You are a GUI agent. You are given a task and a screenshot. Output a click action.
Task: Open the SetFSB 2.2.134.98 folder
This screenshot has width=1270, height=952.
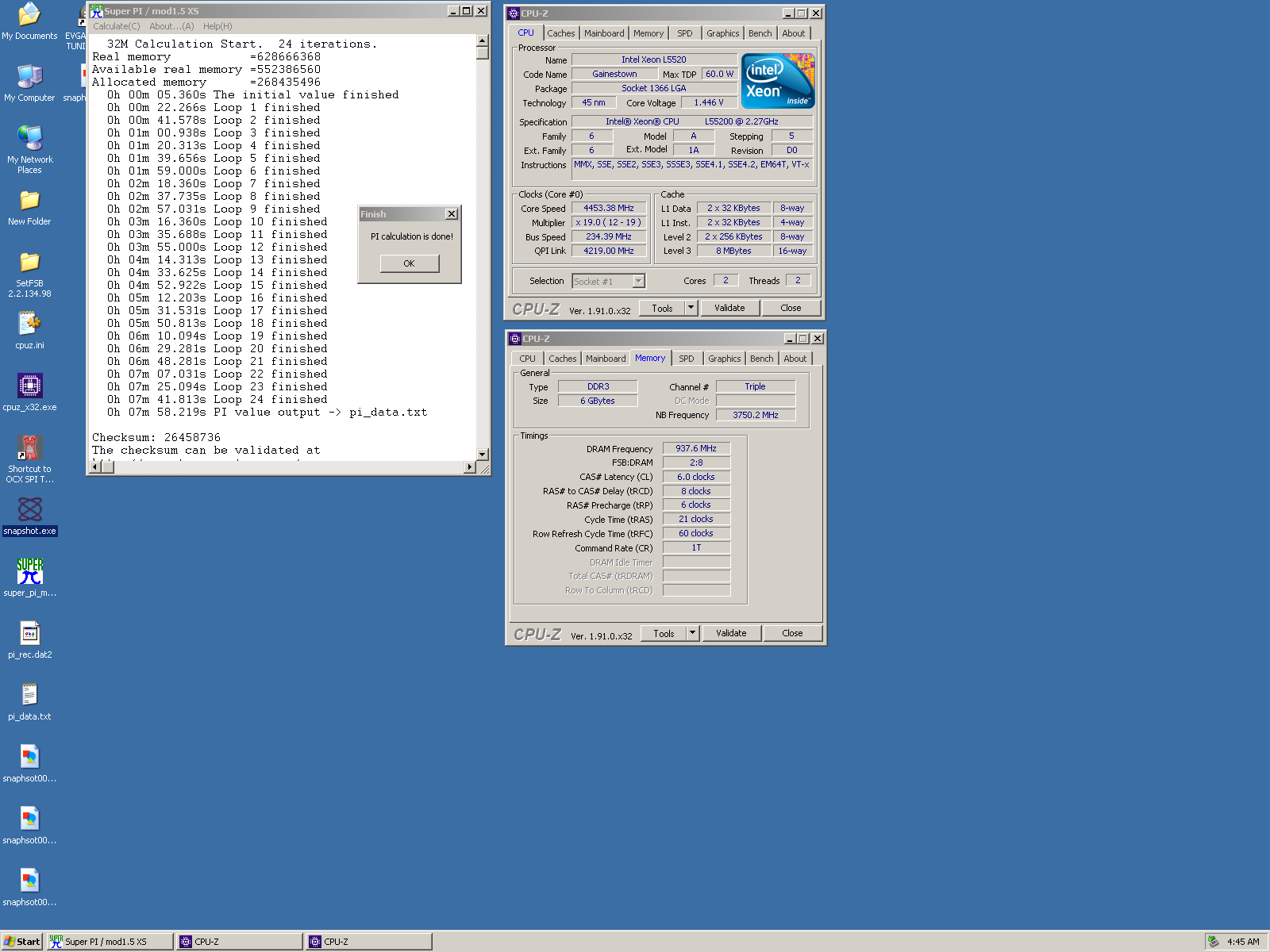point(29,274)
